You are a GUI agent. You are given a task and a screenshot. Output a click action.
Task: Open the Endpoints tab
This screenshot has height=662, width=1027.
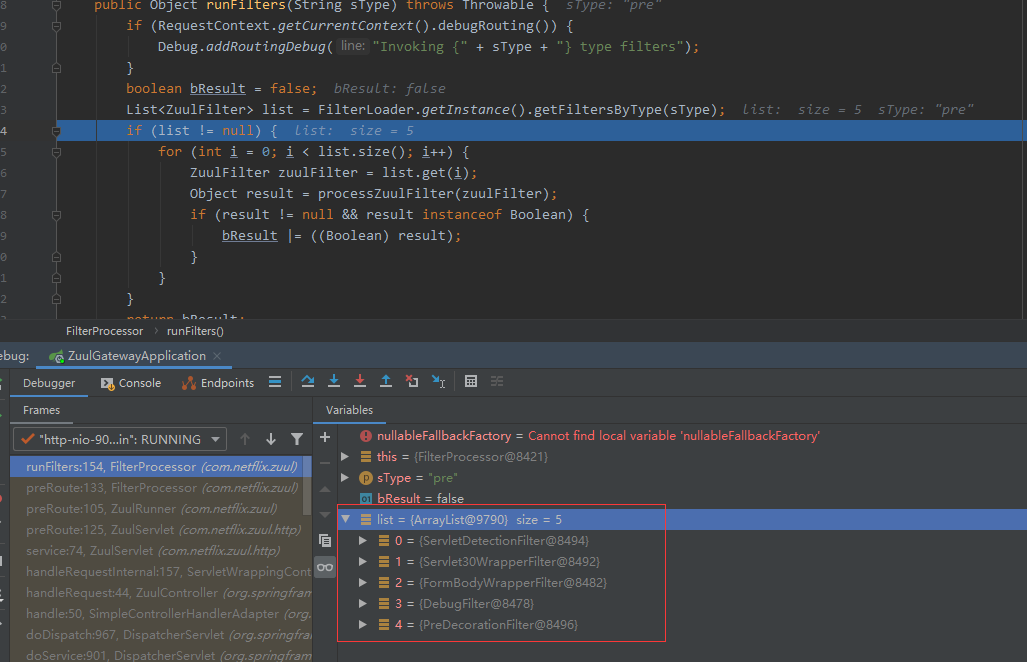(218, 383)
